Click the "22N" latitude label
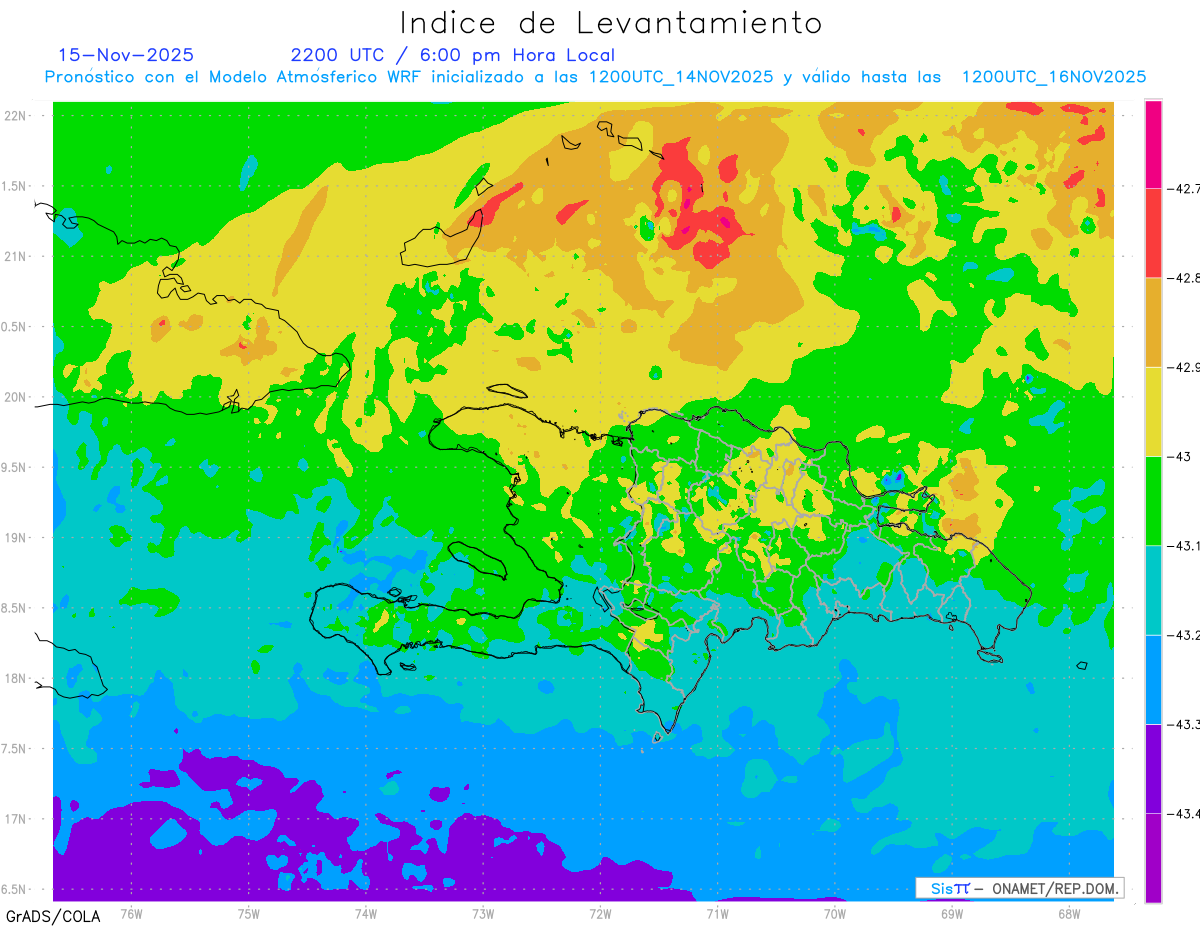1200x927 pixels. pos(17,116)
